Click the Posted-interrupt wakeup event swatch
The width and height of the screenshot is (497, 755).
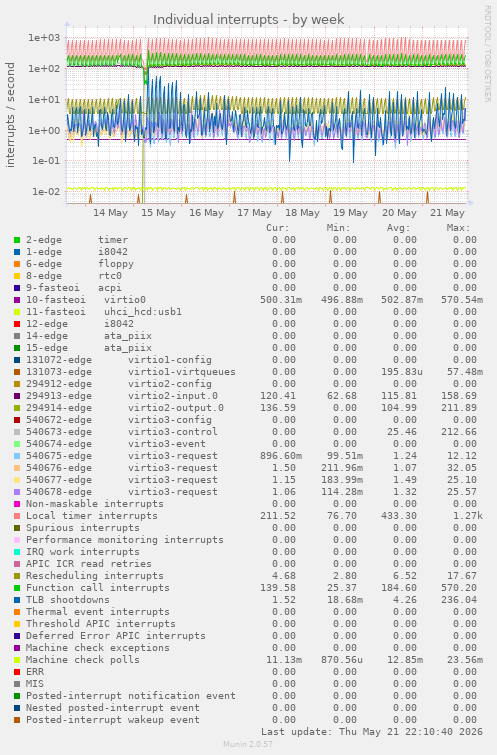click(17, 720)
